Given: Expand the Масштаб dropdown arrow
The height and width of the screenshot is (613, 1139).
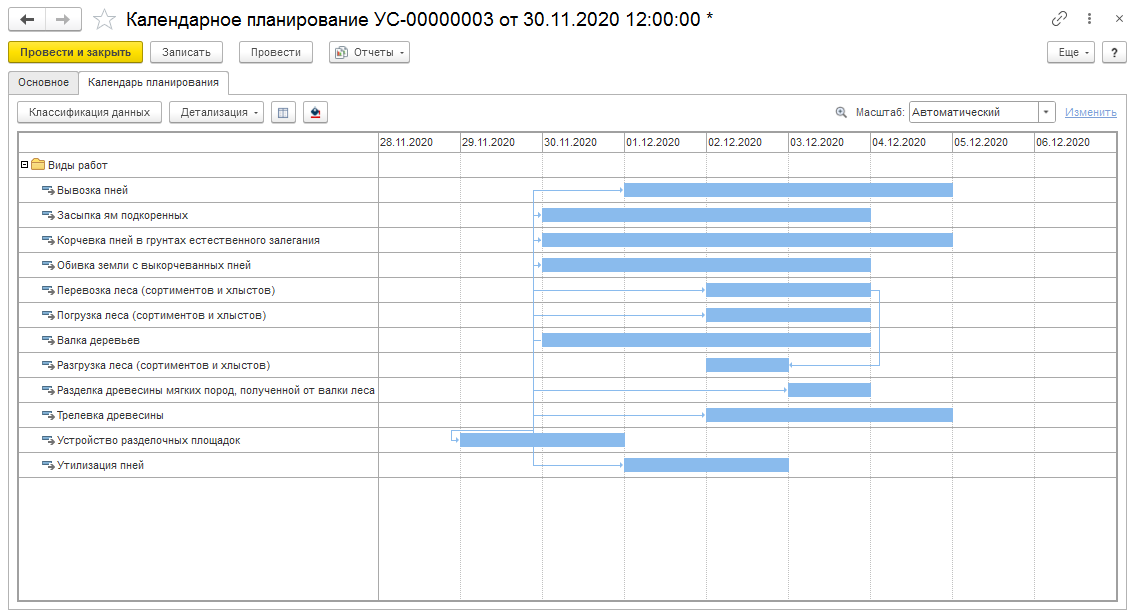Looking at the screenshot, I should point(1046,112).
